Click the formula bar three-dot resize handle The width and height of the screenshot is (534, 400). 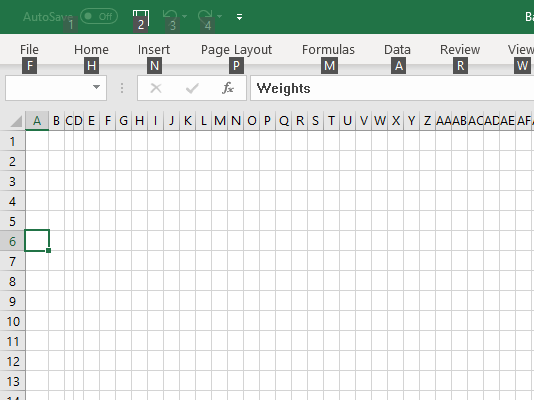pos(122,88)
